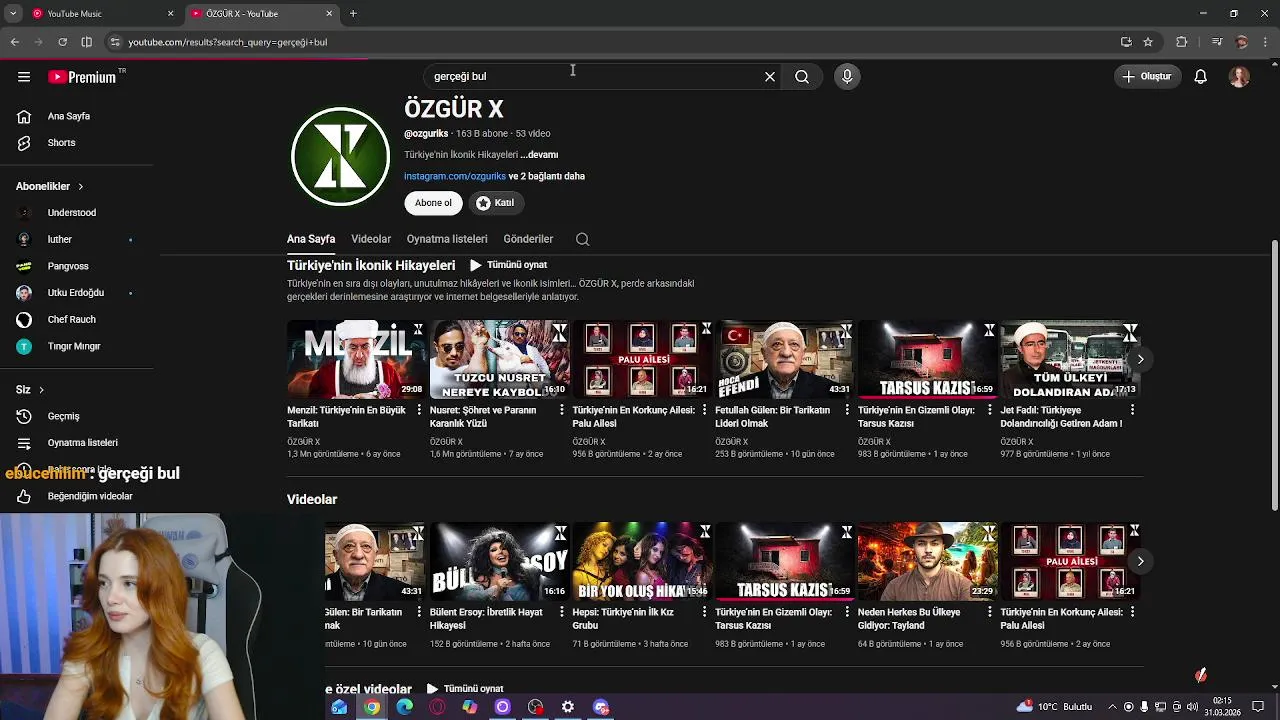The height and width of the screenshot is (720, 1280).
Task: Open more options for Tarsus Kazısı video in Türkiye'nin İkonik Hikayeleri row
Action: pyautogui.click(x=990, y=410)
